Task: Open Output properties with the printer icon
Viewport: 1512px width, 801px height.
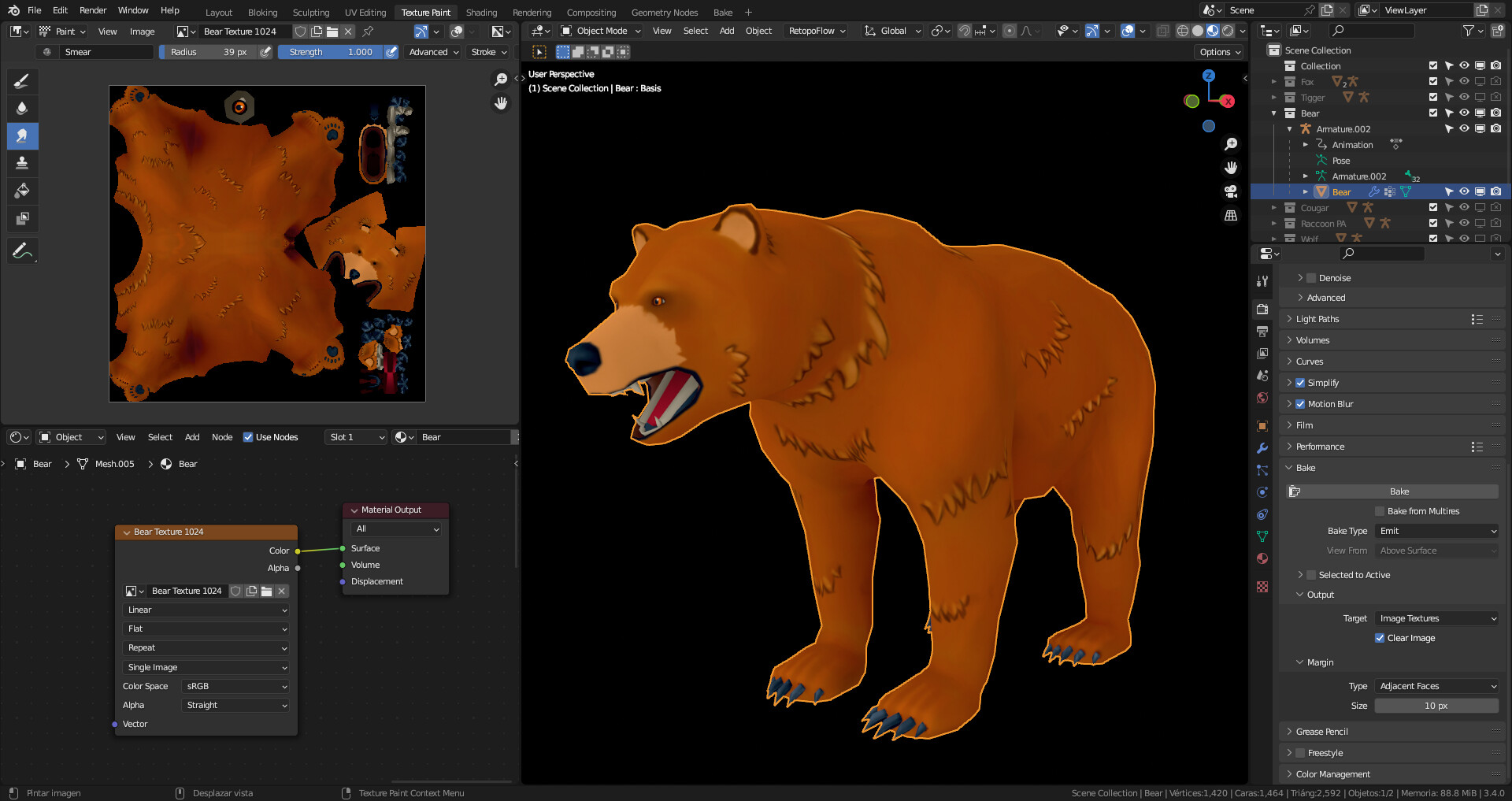Action: point(1262,331)
